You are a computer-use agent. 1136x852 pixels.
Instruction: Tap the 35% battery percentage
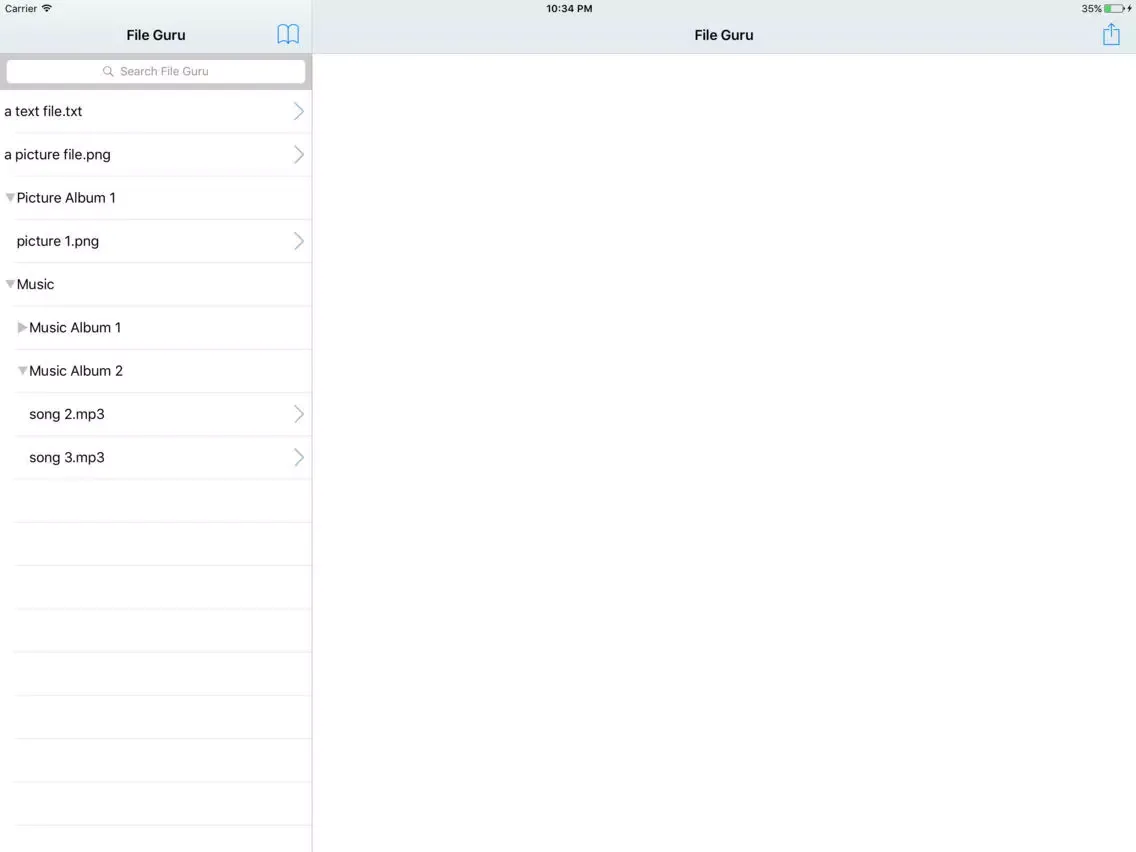(1091, 9)
